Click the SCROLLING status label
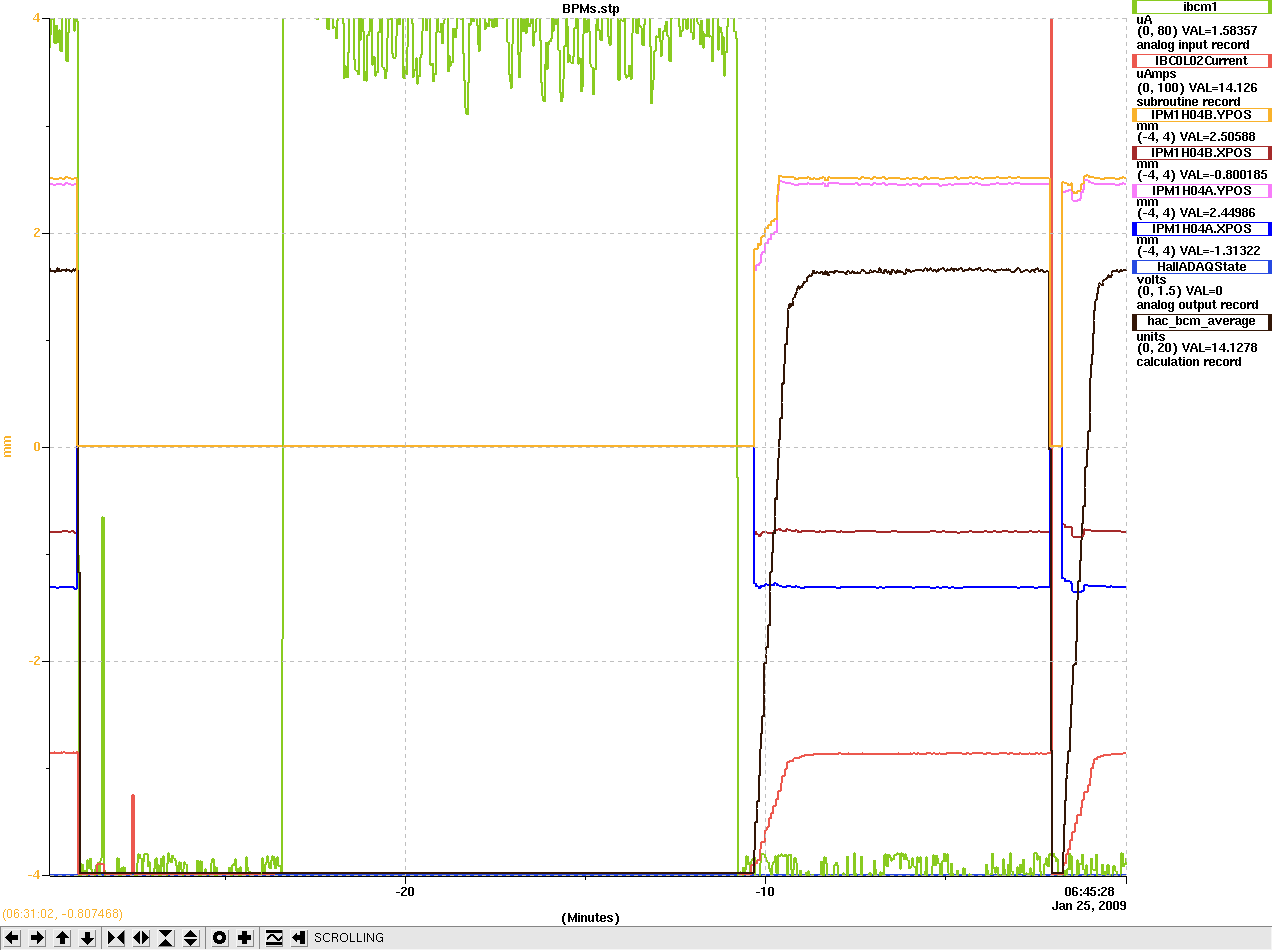The image size is (1272, 950). click(349, 938)
